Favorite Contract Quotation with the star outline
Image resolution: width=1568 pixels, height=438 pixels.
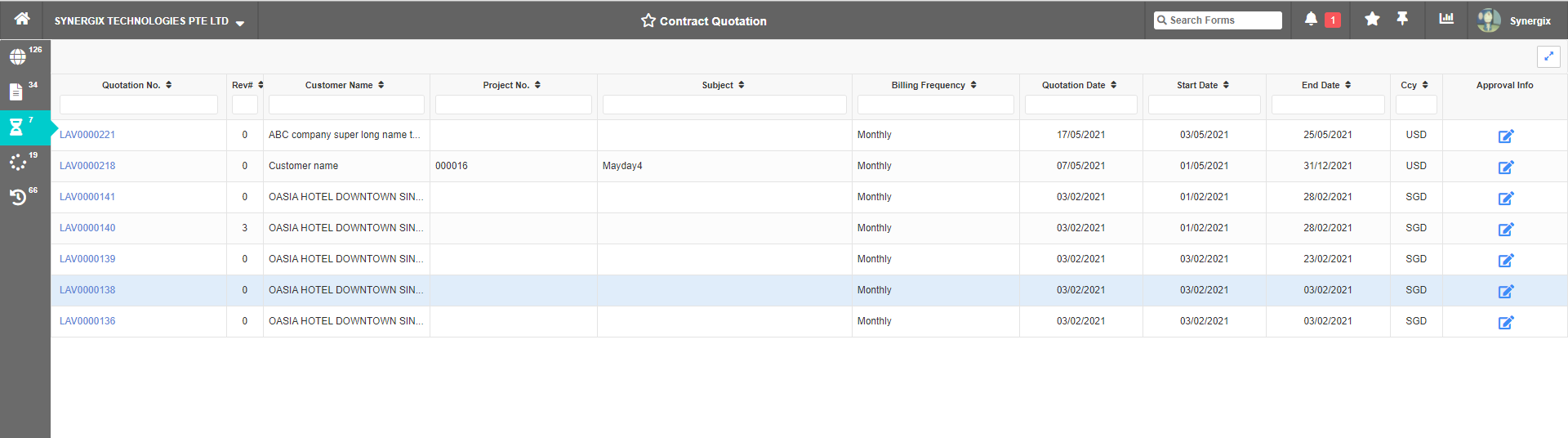(648, 20)
